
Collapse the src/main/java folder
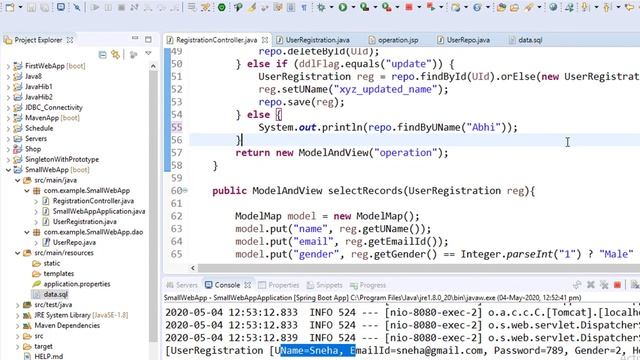coord(18,180)
